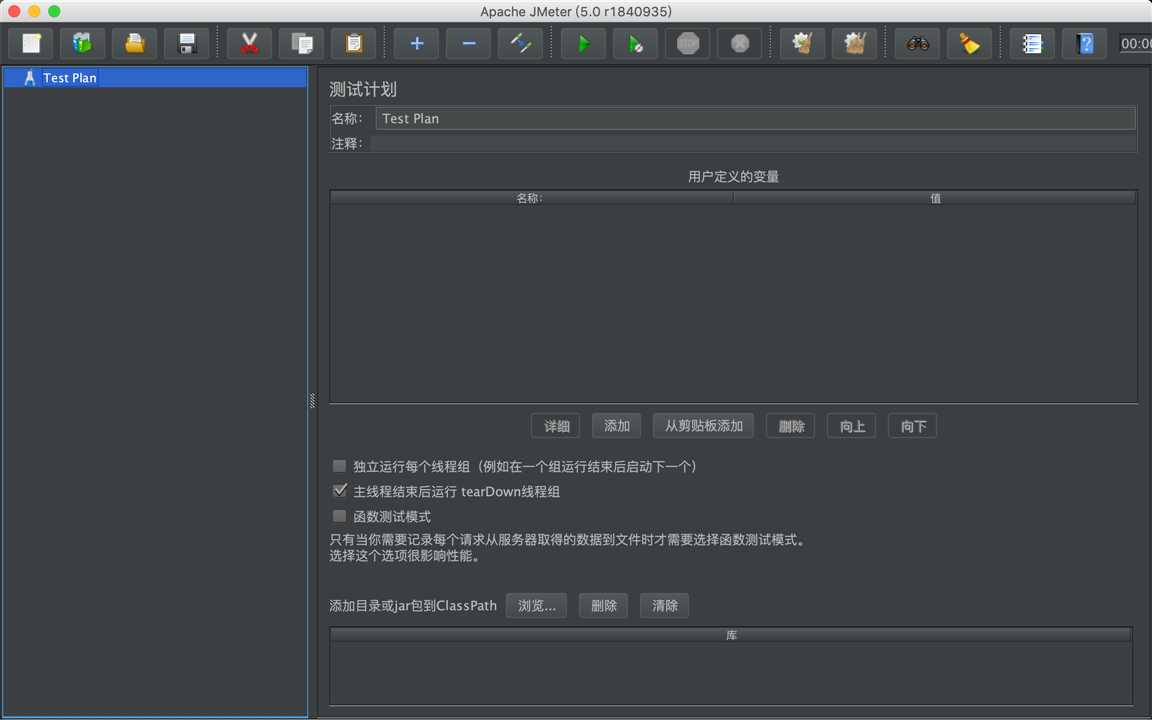Click the 测试计划 heading
This screenshot has width=1152, height=720.
click(363, 90)
